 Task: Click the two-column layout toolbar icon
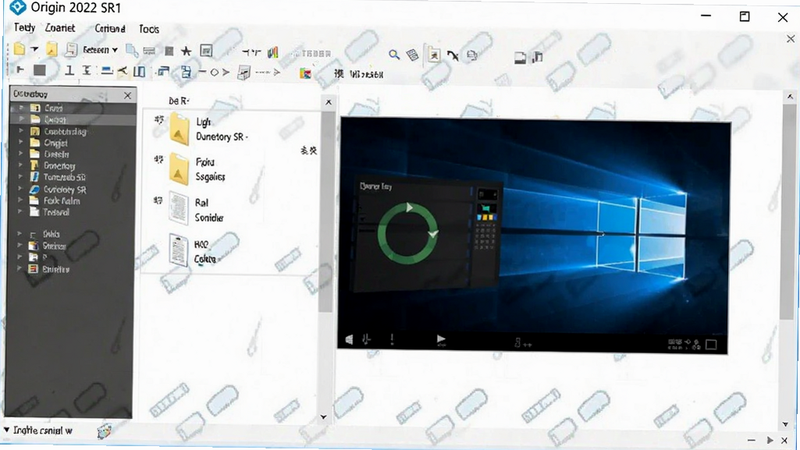coord(139,71)
